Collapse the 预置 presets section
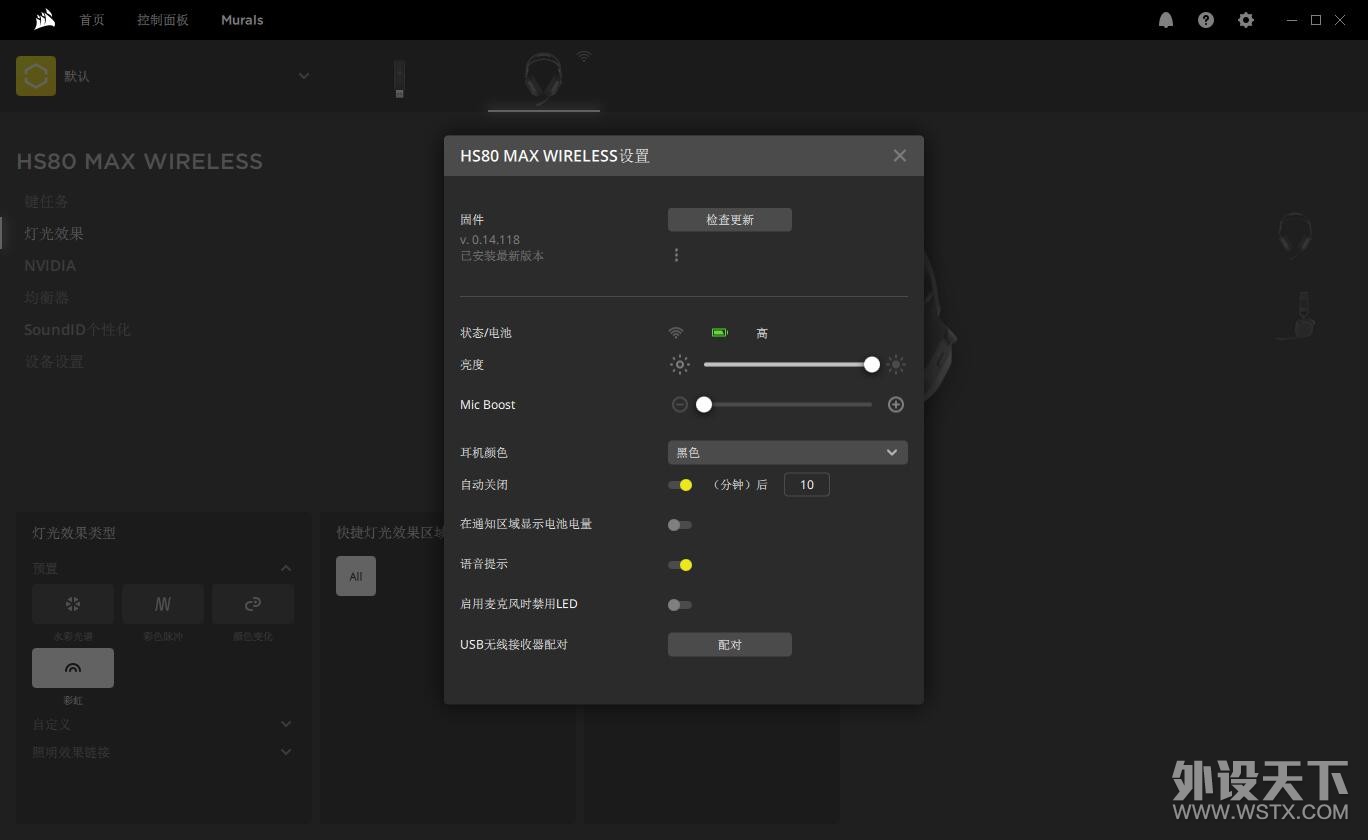 (x=286, y=569)
